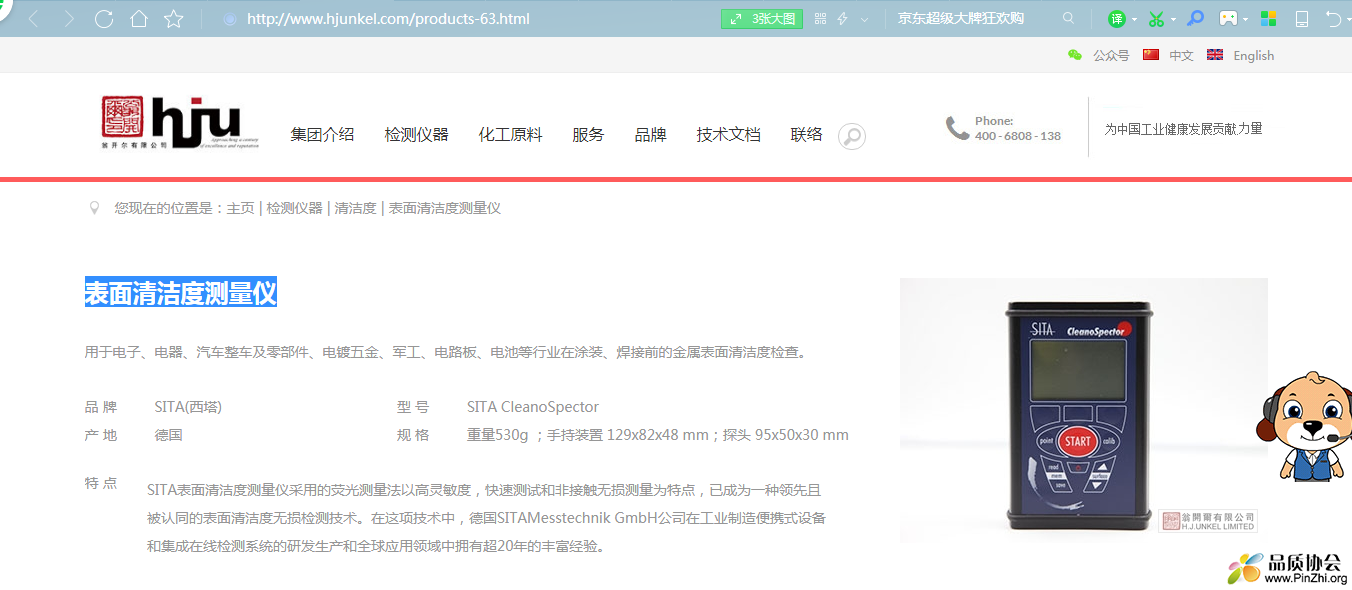Open the 品牌 menu

(x=650, y=134)
